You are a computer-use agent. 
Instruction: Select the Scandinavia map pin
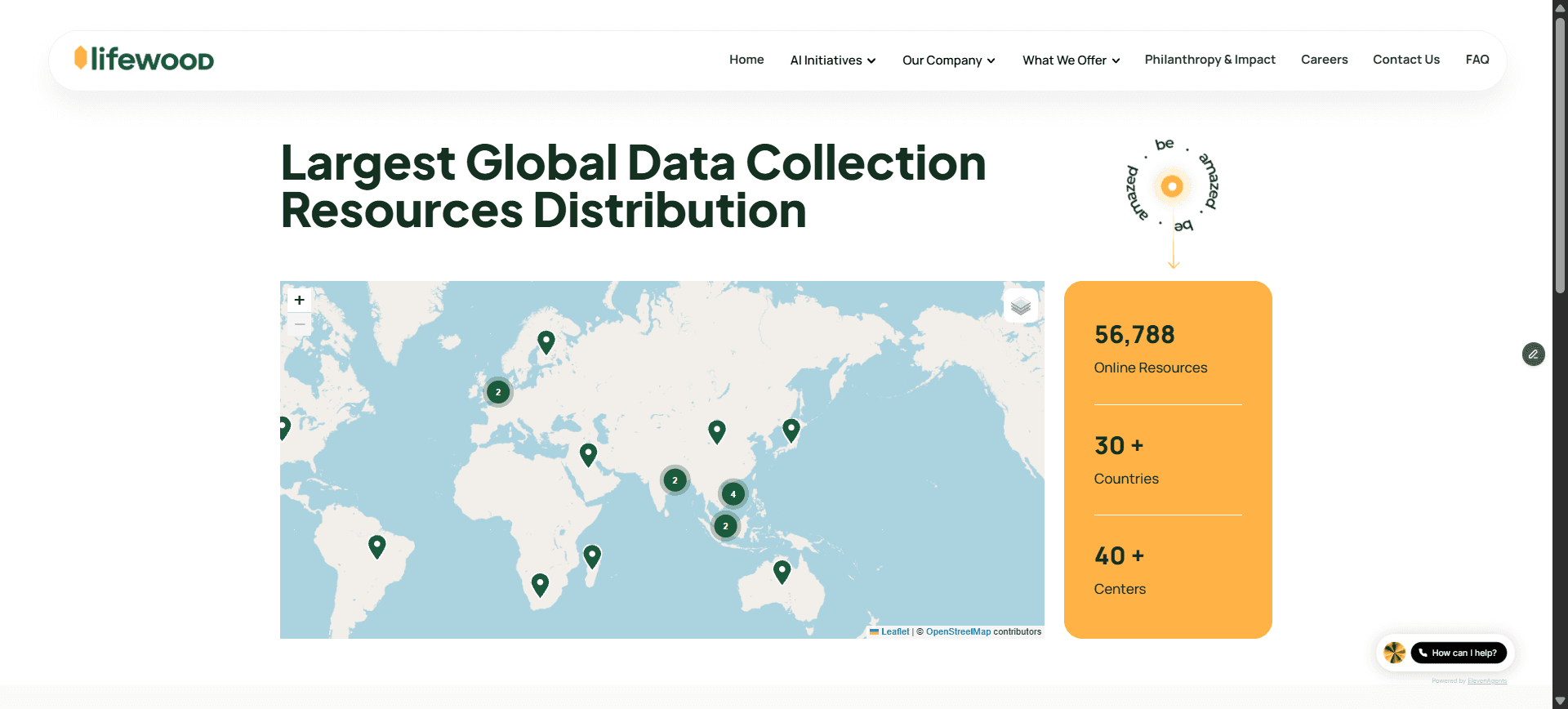coord(546,342)
